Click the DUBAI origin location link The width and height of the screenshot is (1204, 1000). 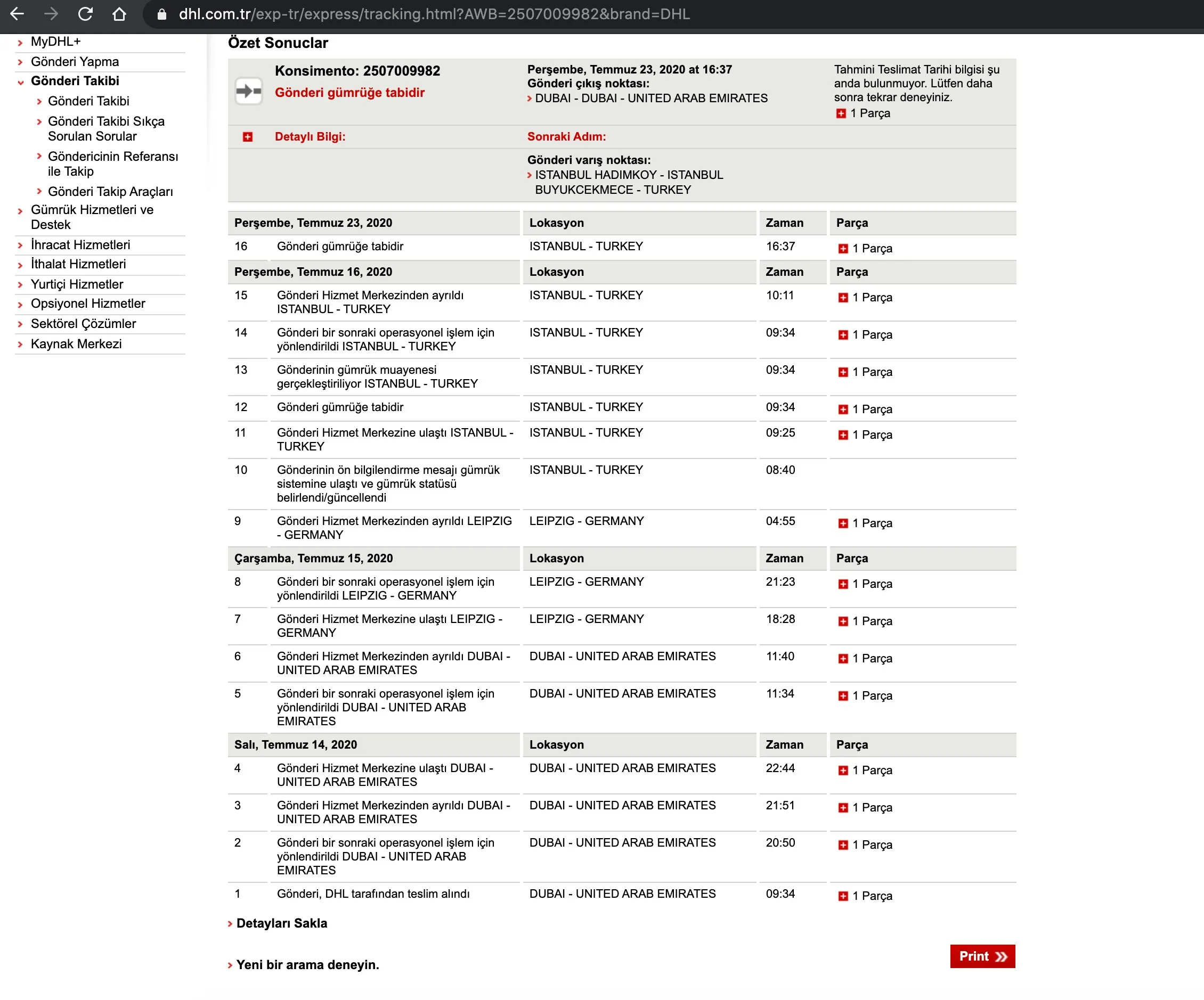(x=650, y=98)
